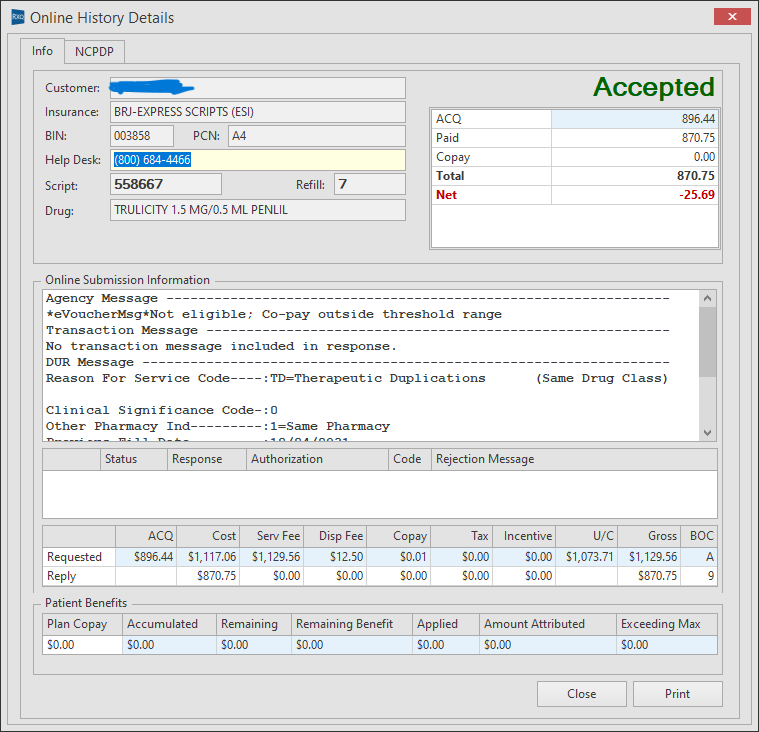Click the Insurance field showing BRJ-EXPRESS SCRIPTS
The image size is (759, 732).
pyautogui.click(x=258, y=112)
